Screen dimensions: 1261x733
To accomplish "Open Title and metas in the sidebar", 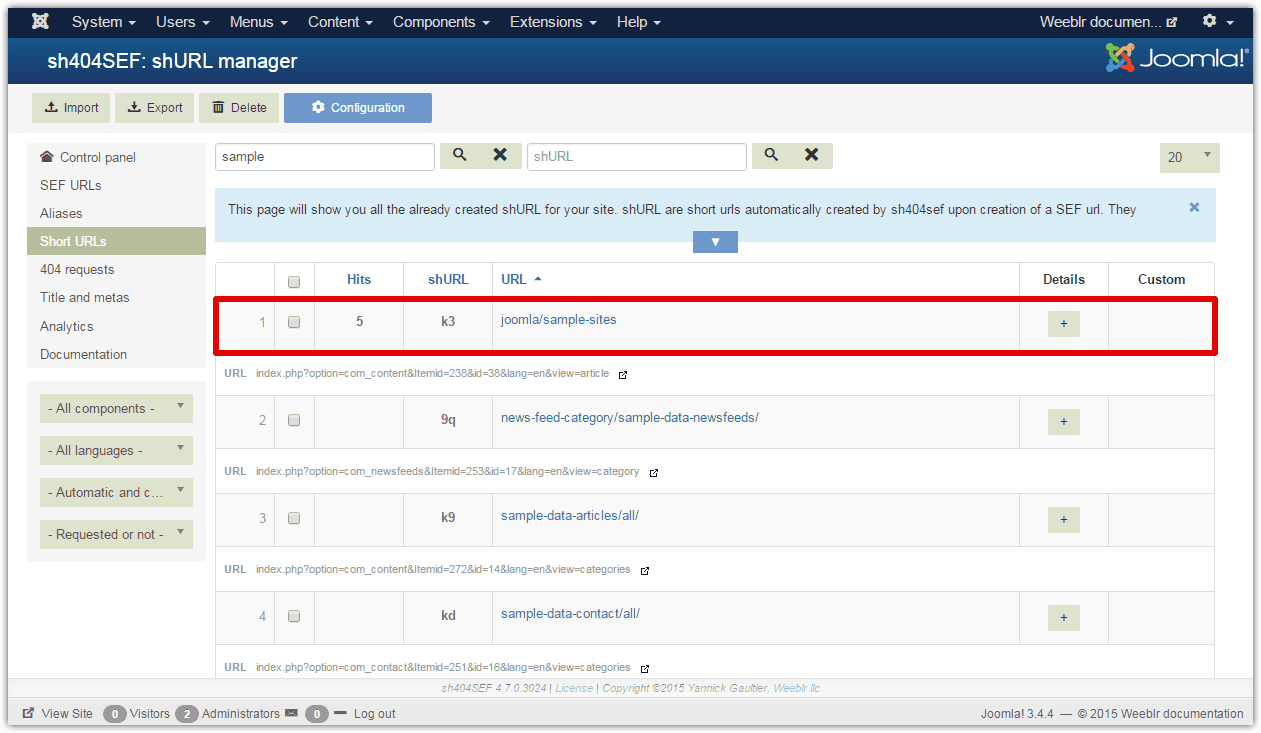I will click(x=116, y=297).
